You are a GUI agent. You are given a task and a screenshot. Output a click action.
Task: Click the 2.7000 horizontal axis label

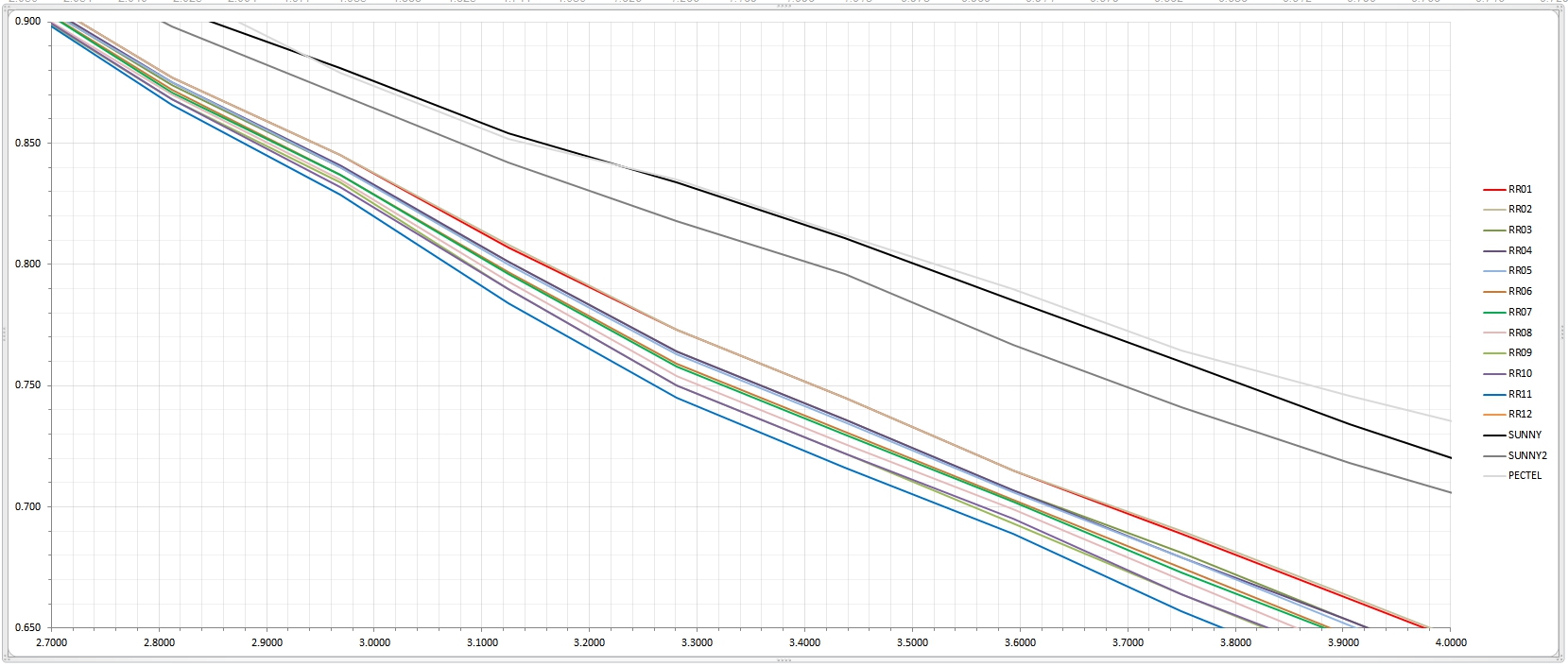pos(51,643)
